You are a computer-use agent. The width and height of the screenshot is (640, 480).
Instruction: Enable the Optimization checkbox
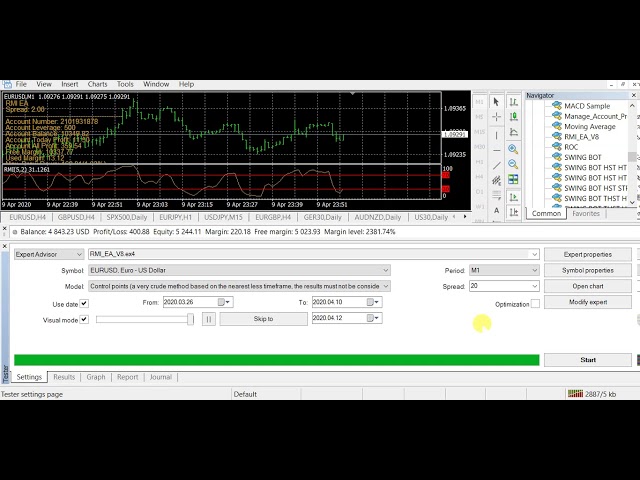pos(535,304)
